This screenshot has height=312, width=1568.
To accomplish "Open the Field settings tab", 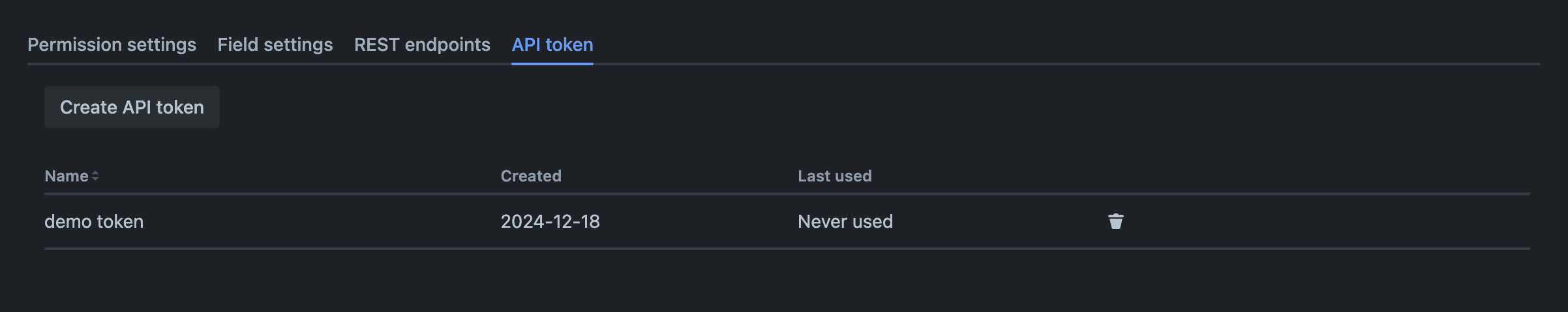I will [x=275, y=44].
